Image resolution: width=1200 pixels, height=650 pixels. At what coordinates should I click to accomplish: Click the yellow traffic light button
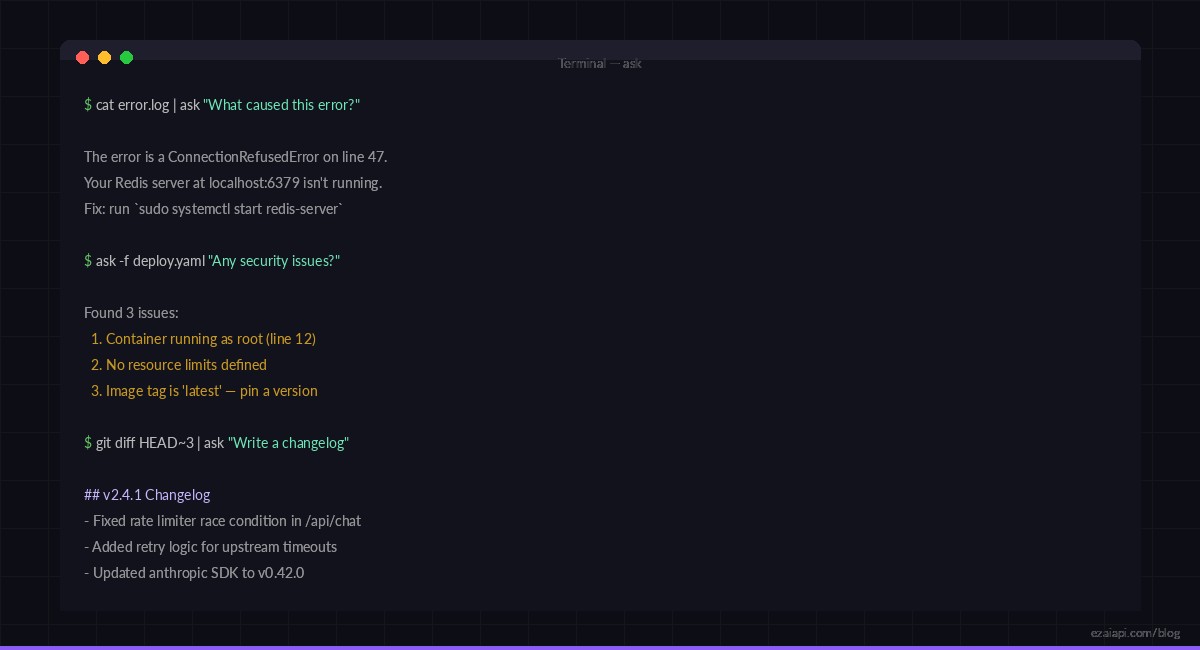pos(105,57)
